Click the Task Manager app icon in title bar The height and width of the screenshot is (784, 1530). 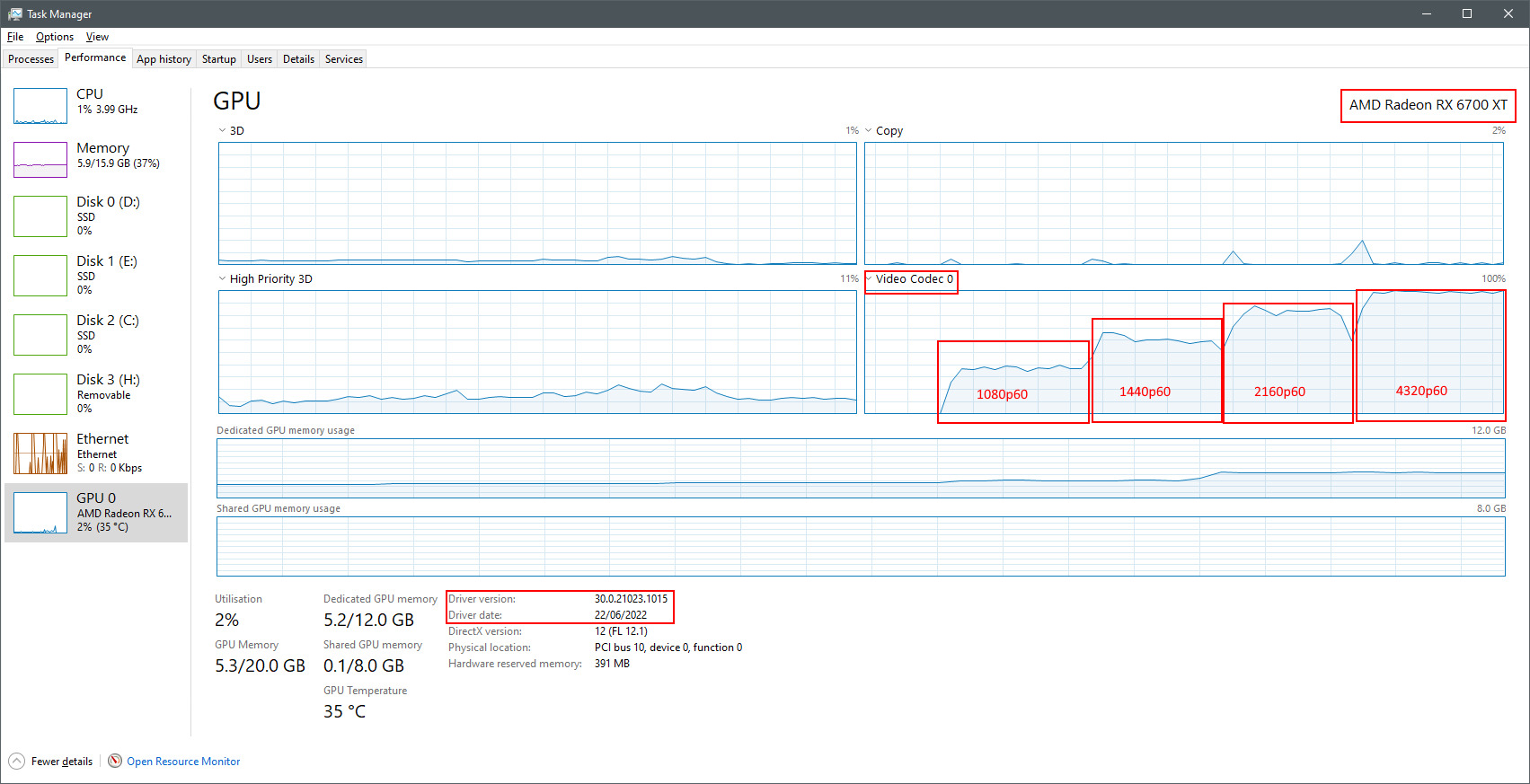pyautogui.click(x=15, y=13)
